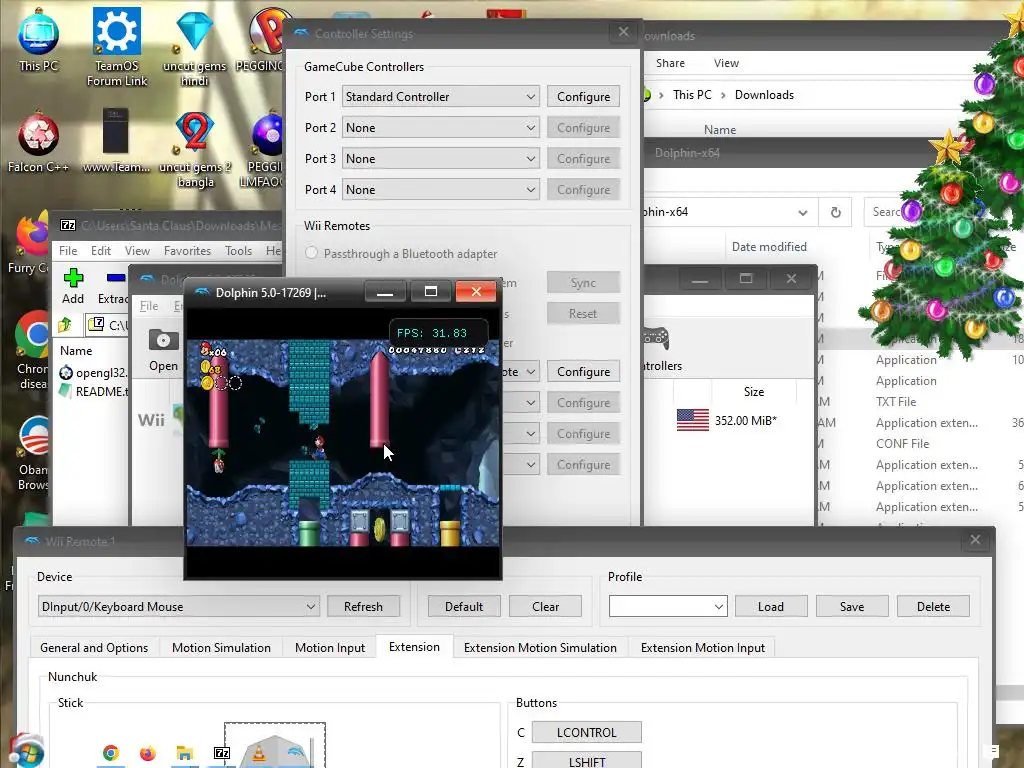1024x768 pixels.
Task: Configure the Port 1 GameCube controller
Action: [583, 97]
